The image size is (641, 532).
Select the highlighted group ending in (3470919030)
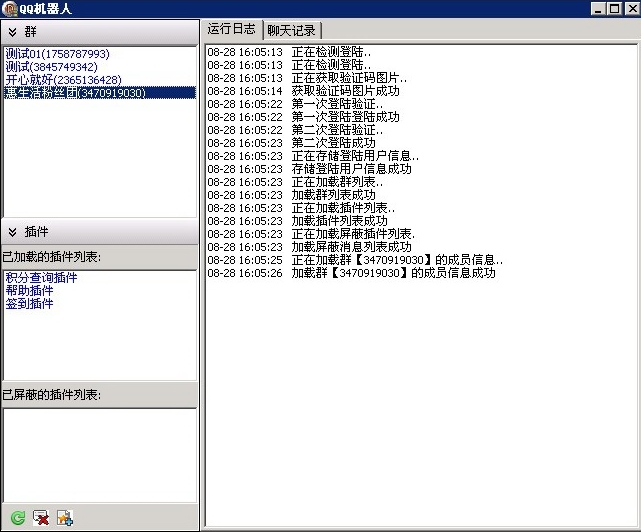(x=75, y=93)
